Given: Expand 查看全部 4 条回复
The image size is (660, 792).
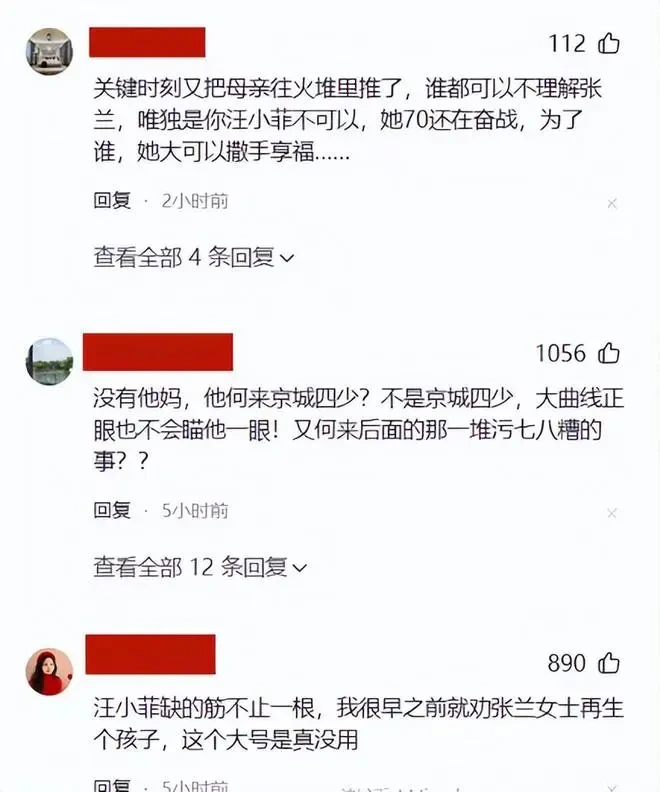Looking at the screenshot, I should coord(193,258).
